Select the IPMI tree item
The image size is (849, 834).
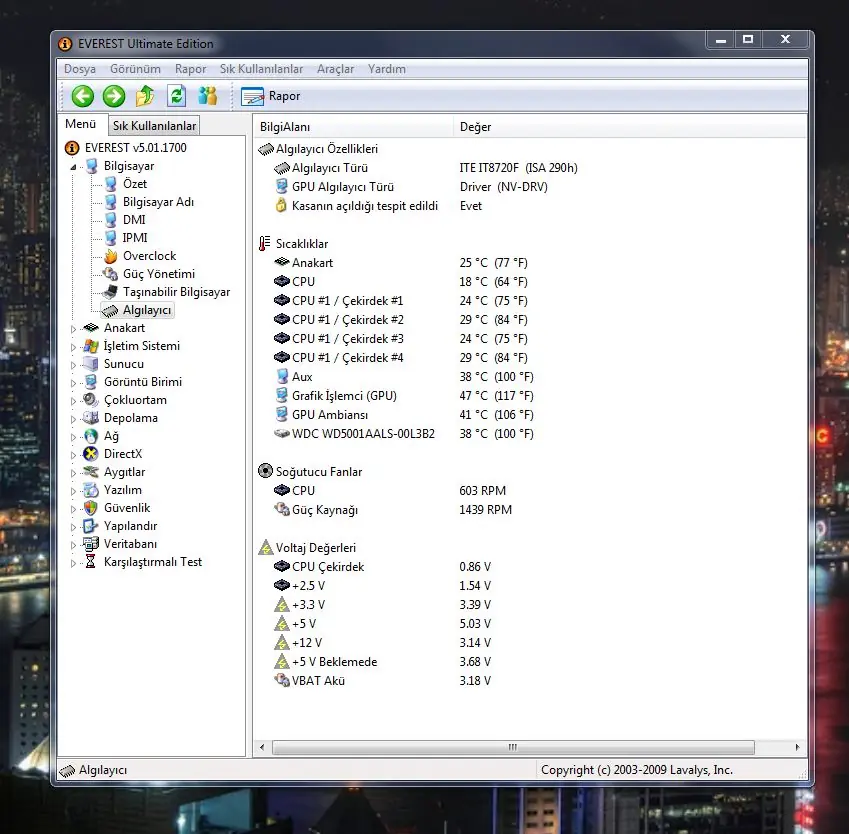135,237
